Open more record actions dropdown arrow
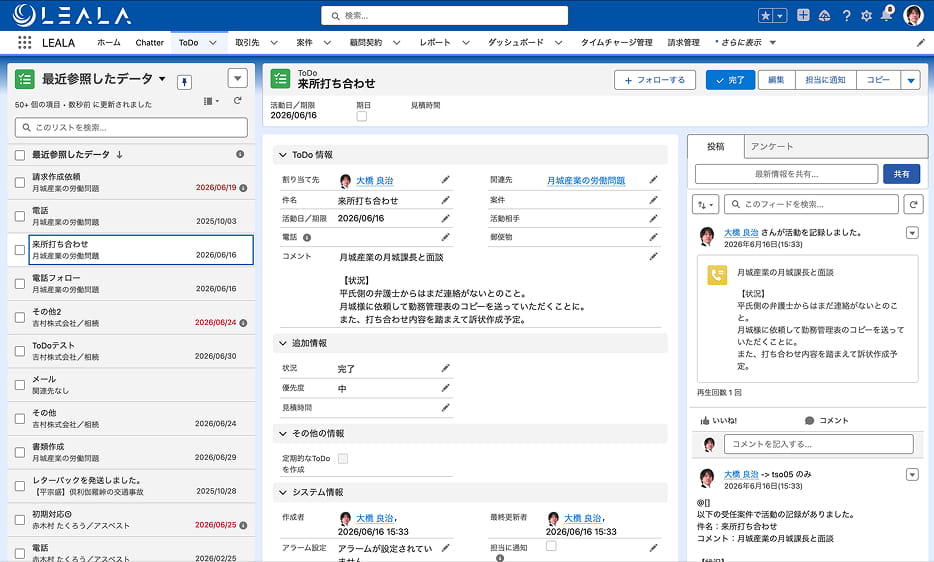This screenshot has width=934, height=562. [911, 80]
